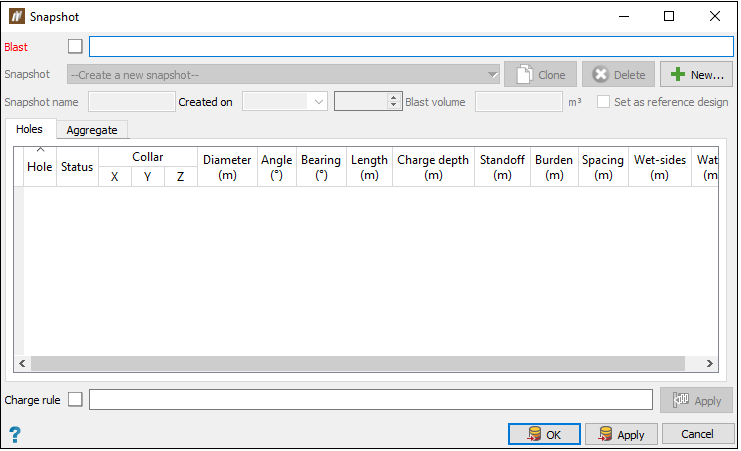Click the Snapshot name field

[132, 102]
